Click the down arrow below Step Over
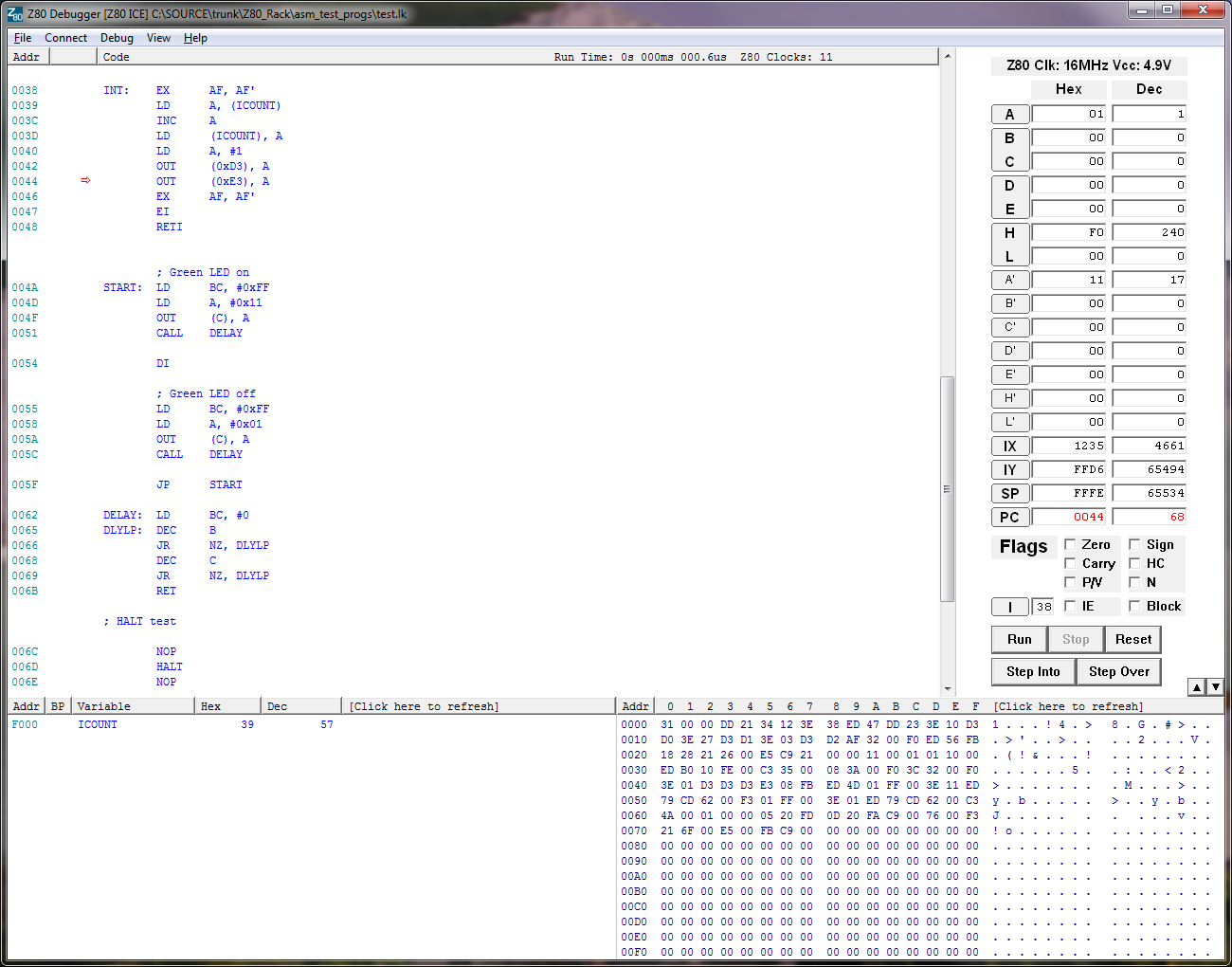 click(x=1215, y=687)
